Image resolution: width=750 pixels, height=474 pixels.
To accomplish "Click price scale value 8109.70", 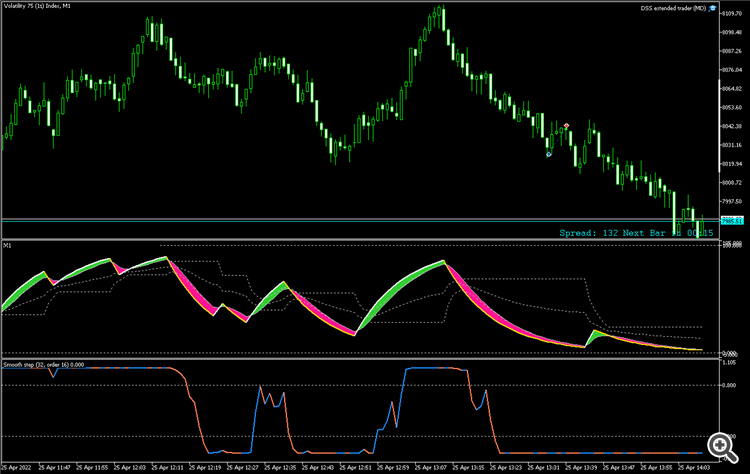I will pos(732,13).
